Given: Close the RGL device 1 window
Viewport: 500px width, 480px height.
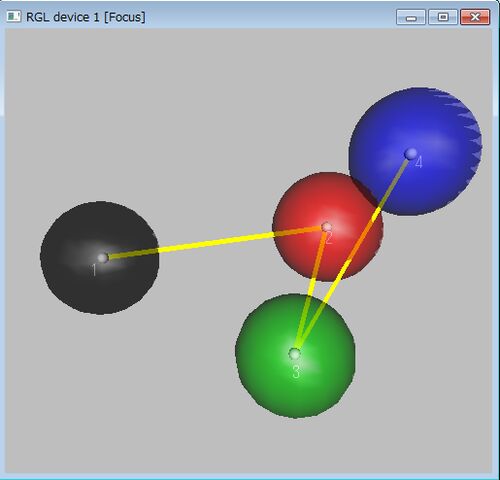Looking at the screenshot, I should 475,17.
